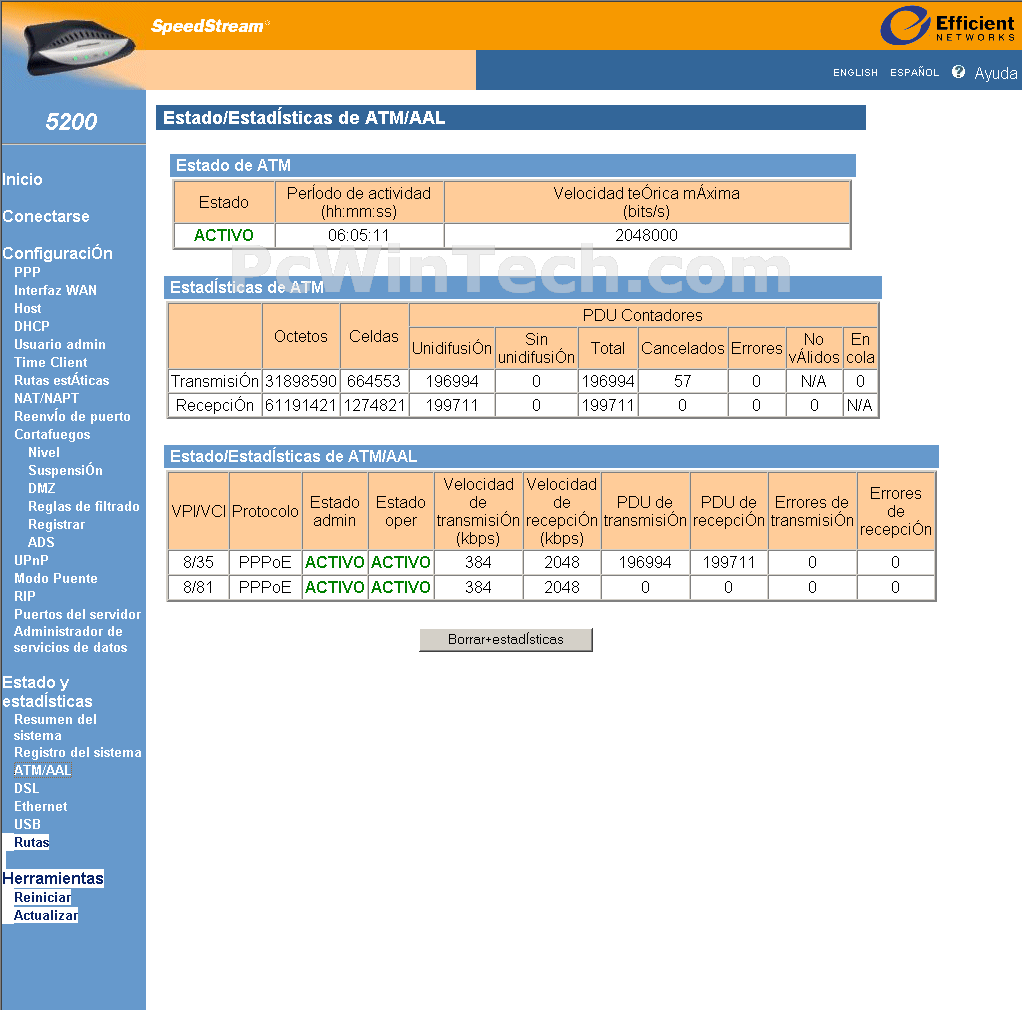Open Rutas under statistics

(x=31, y=843)
